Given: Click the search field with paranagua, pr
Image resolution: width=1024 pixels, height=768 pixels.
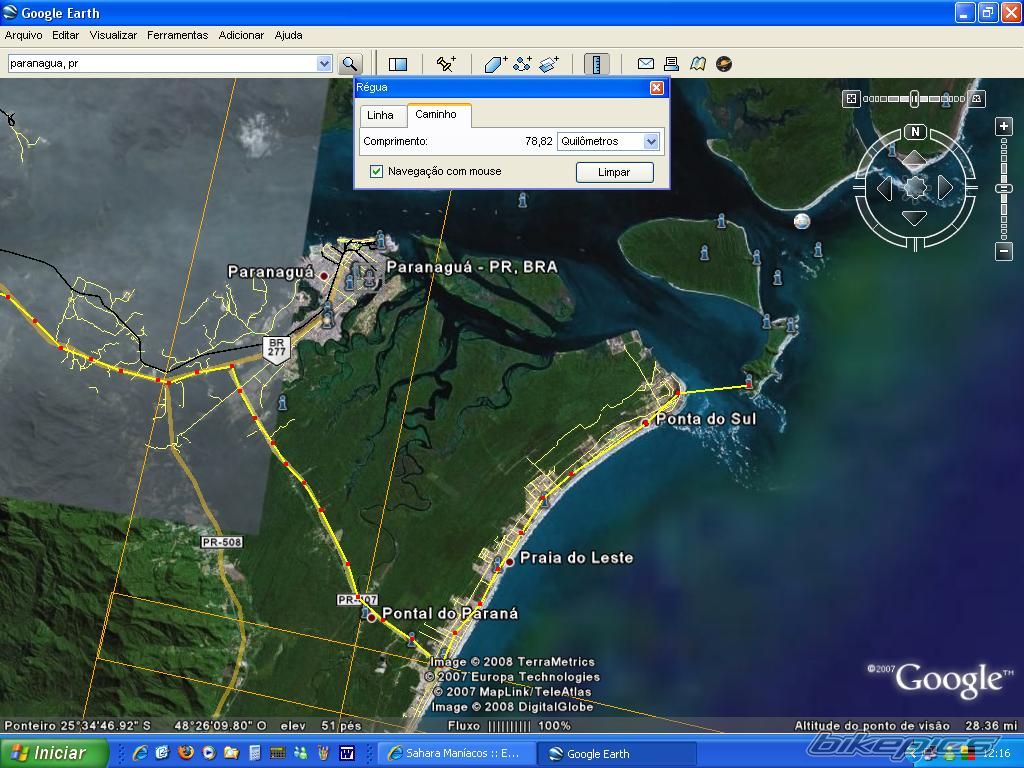Looking at the screenshot, I should [162, 63].
